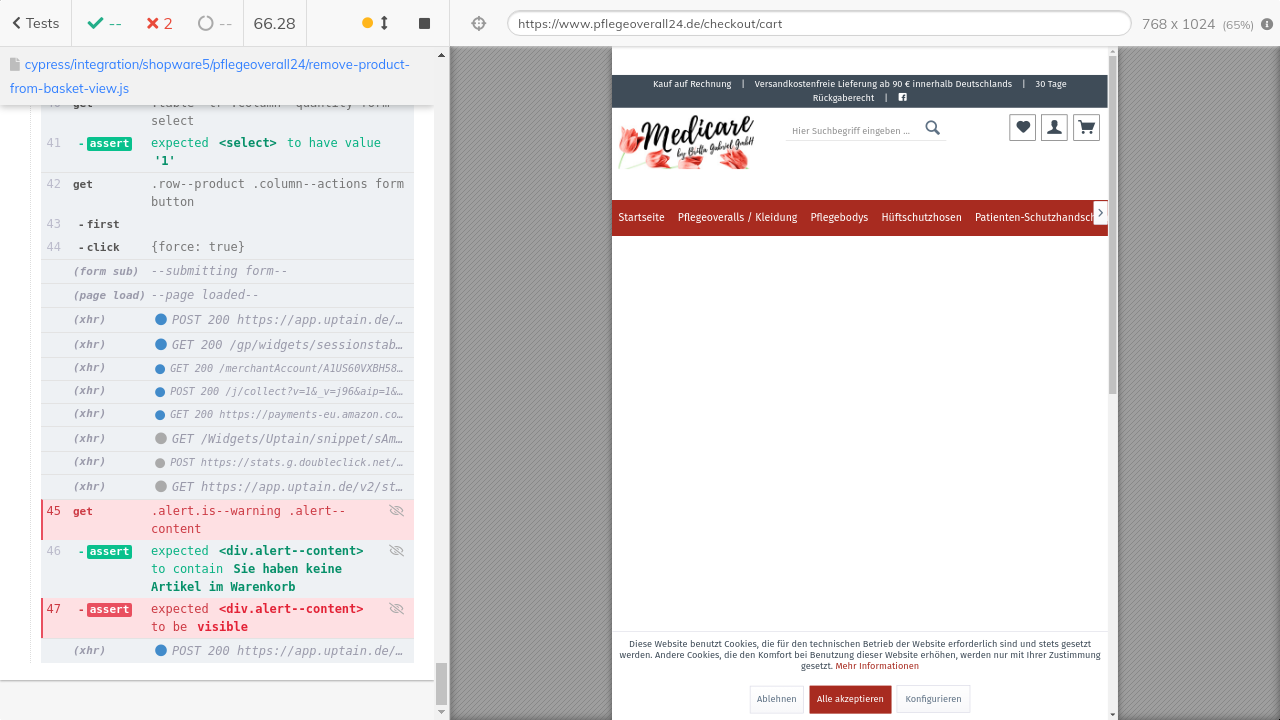The image size is (1280, 720).
Task: Go back to Tests list
Action: click(36, 23)
